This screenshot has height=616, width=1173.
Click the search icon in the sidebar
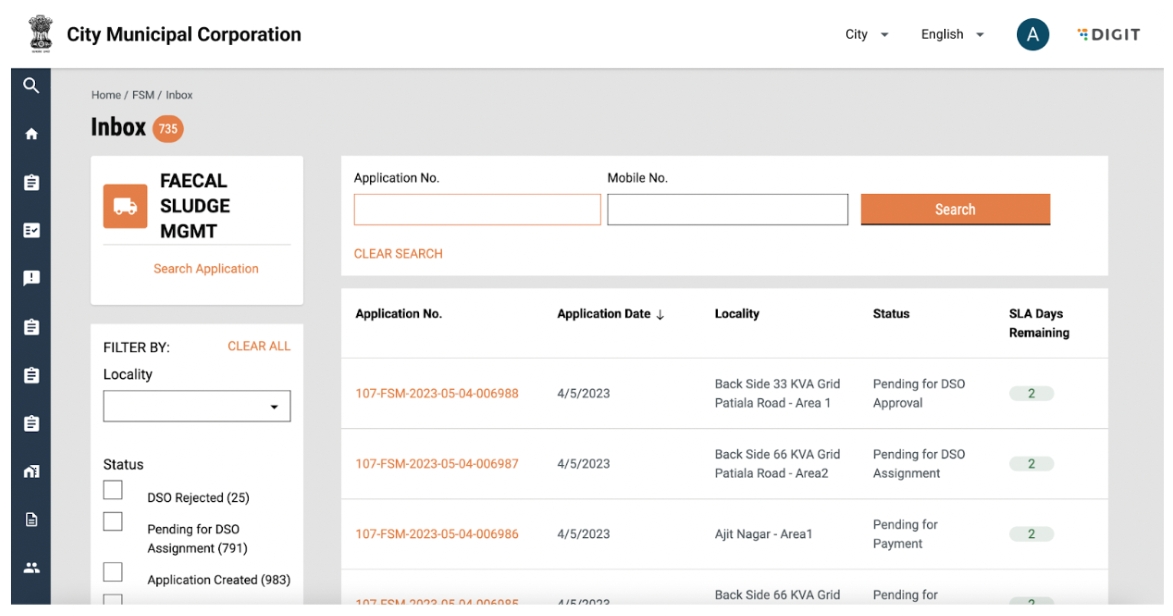(31, 86)
